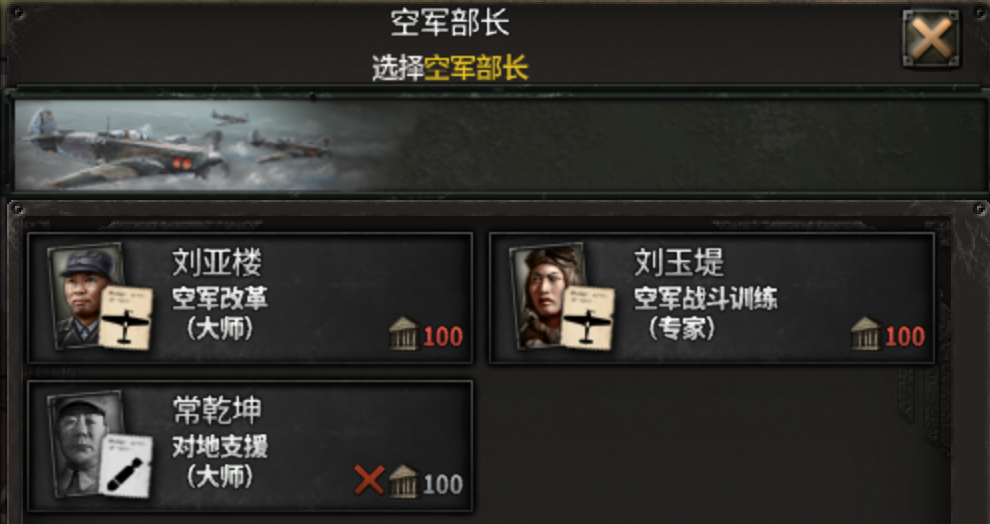Choose 常乾坤 the ground support master

point(250,446)
